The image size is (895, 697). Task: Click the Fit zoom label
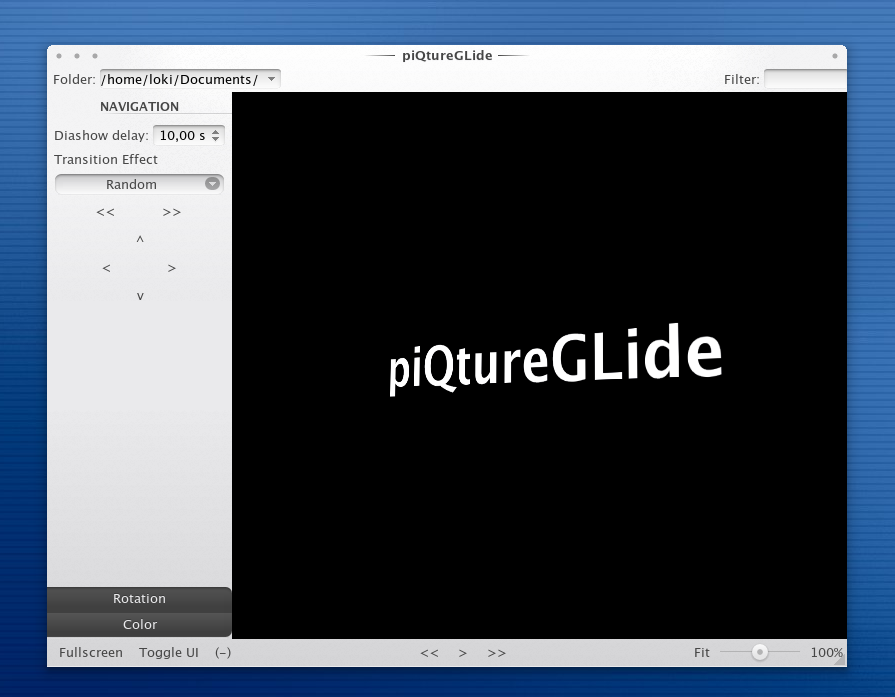point(702,652)
